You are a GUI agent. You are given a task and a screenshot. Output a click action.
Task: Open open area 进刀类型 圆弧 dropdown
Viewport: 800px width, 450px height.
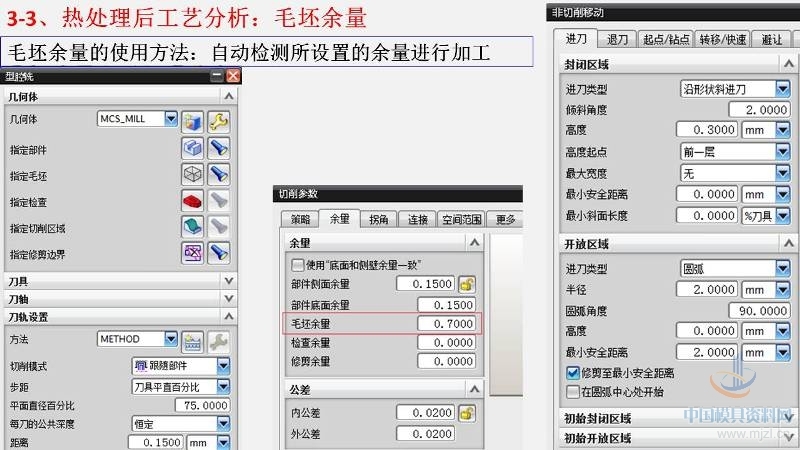[783, 268]
